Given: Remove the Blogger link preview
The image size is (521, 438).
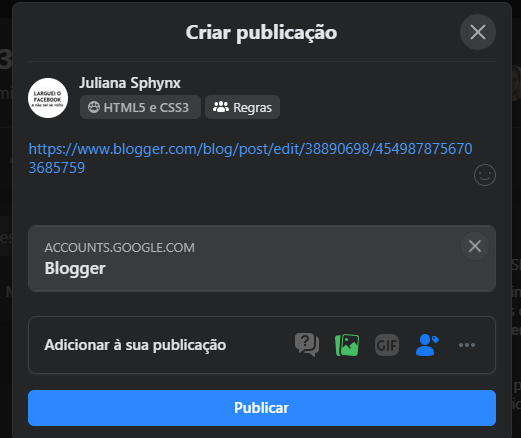Looking at the screenshot, I should point(475,246).
